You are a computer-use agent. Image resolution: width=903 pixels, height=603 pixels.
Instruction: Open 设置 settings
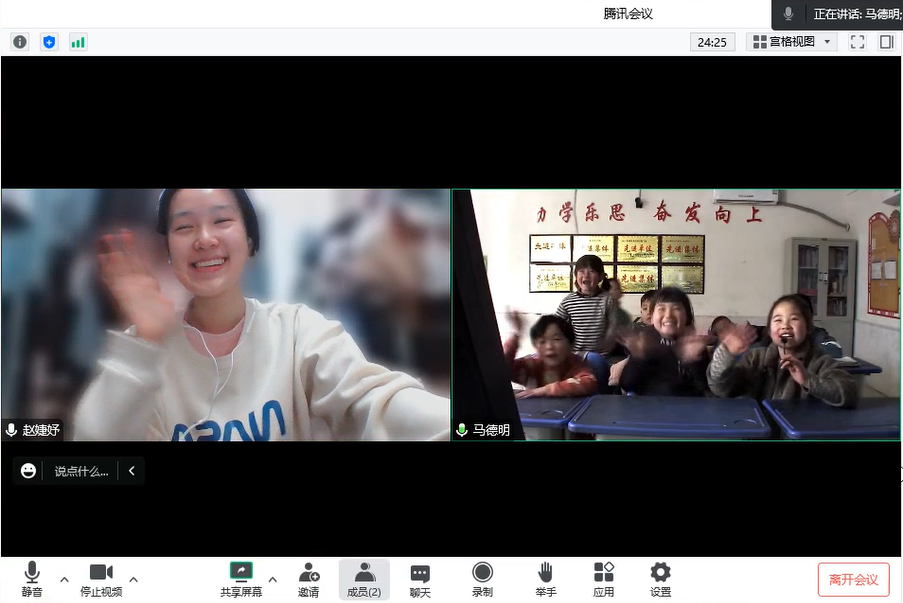click(x=660, y=579)
